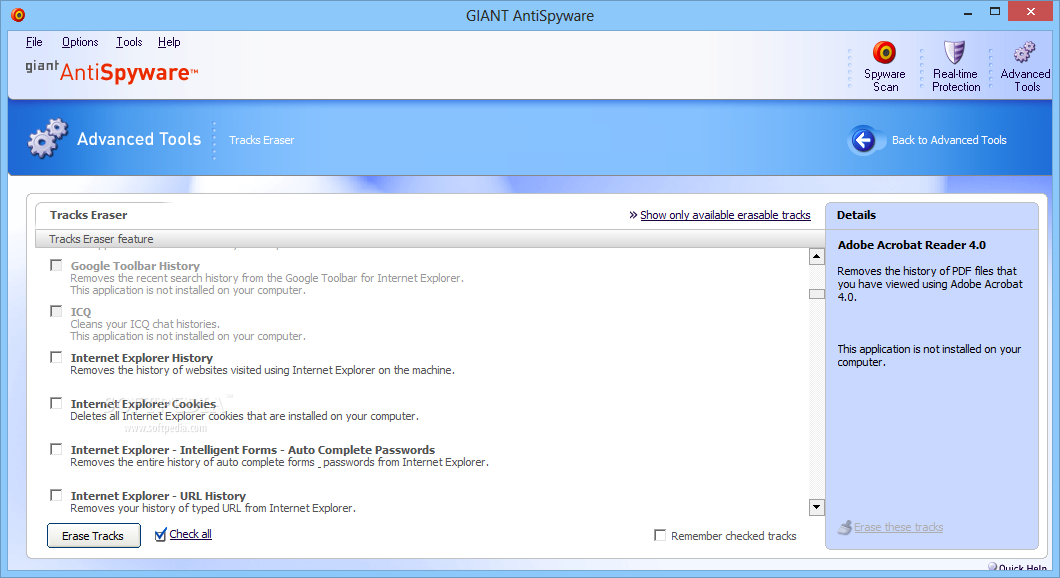Click the Erase these tracks link

[x=898, y=527]
